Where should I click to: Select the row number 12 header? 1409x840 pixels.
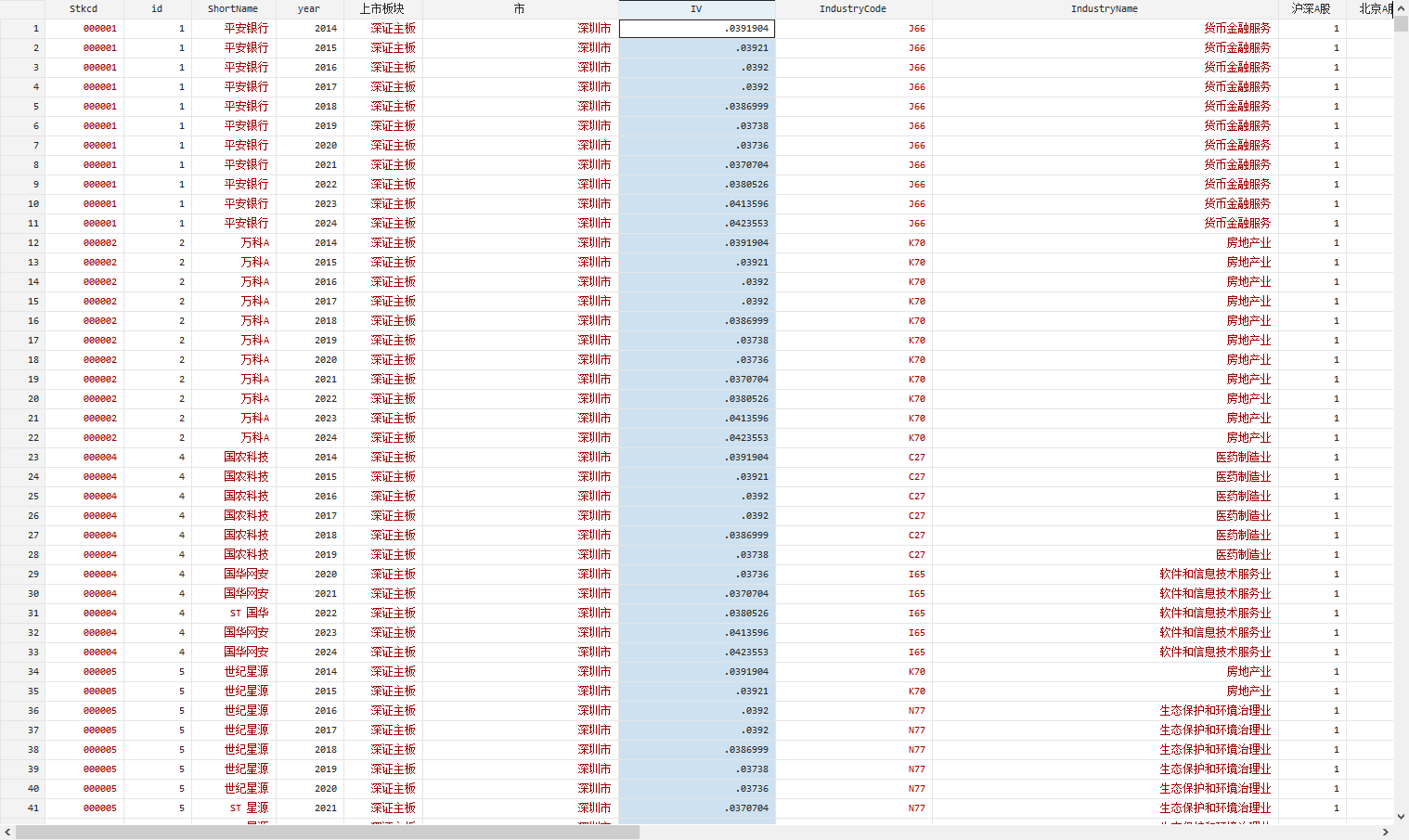tap(22, 243)
